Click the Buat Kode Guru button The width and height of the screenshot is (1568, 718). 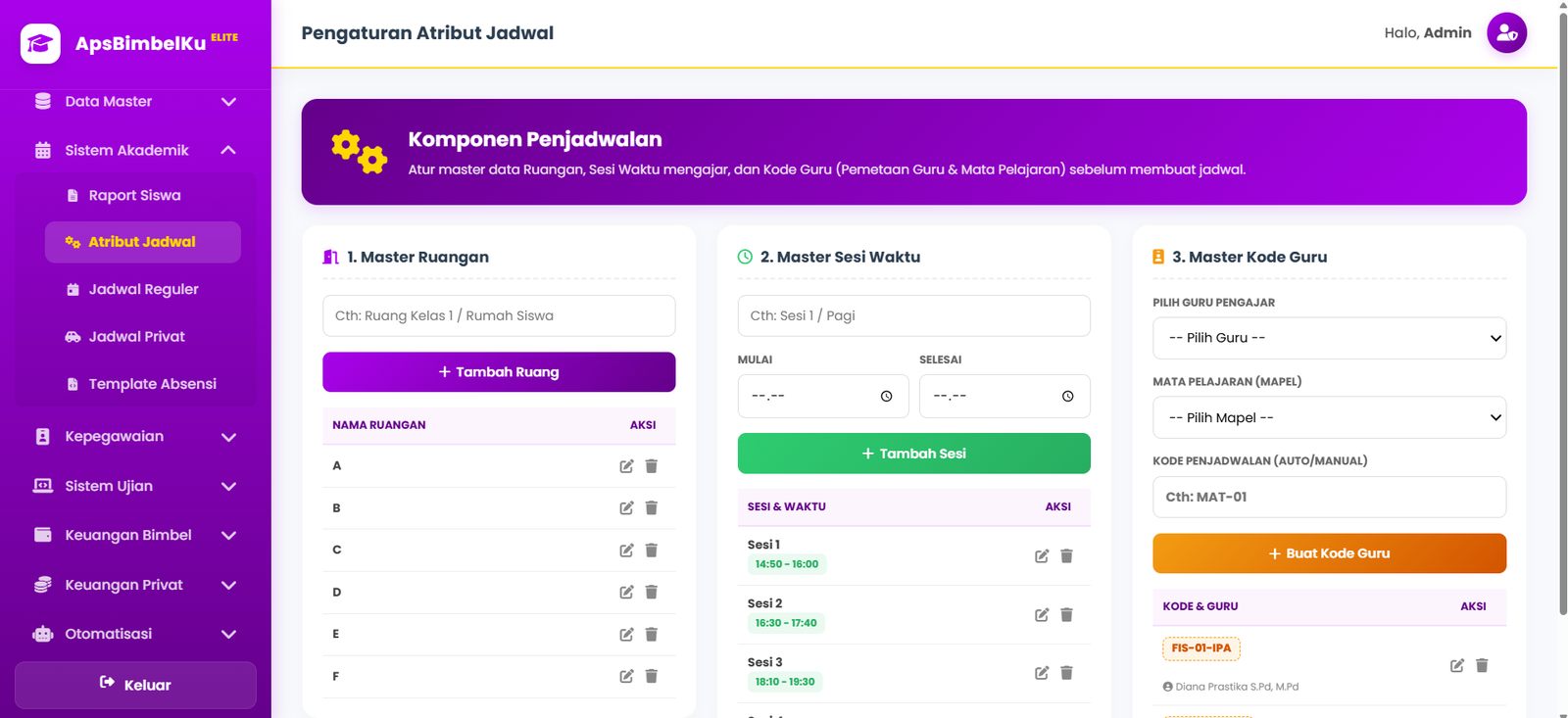pyautogui.click(x=1329, y=553)
